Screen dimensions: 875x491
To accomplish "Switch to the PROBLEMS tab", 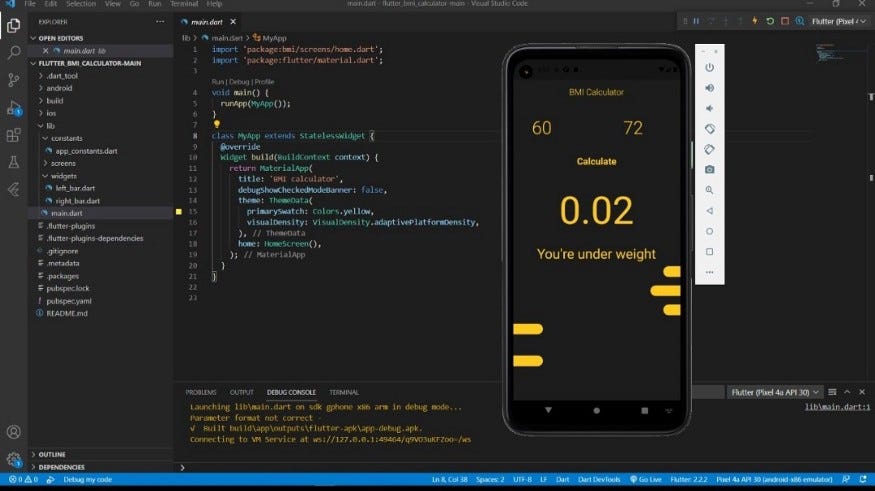I will click(x=201, y=392).
